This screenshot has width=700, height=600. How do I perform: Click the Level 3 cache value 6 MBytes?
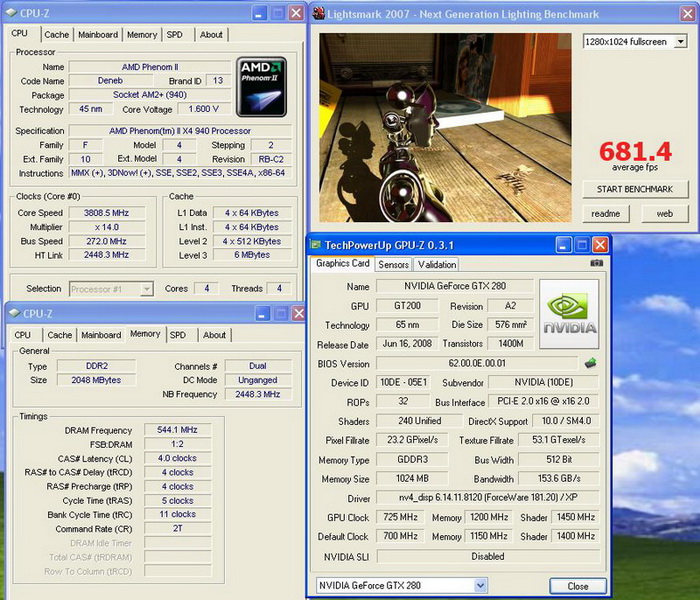(252, 255)
